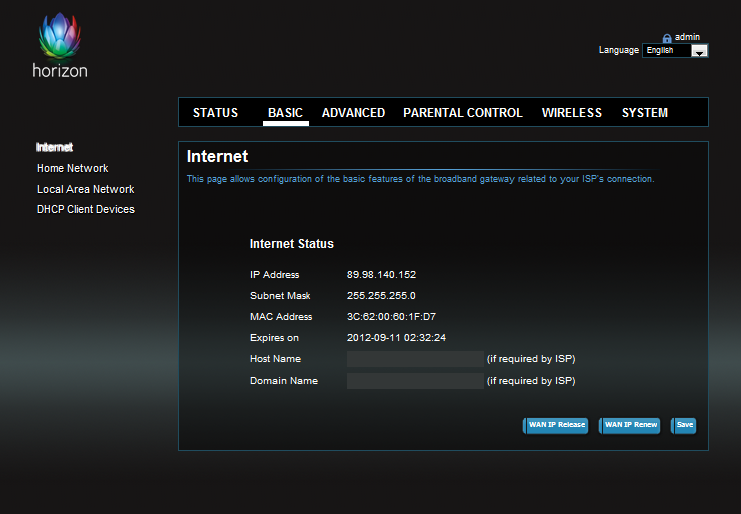The image size is (741, 514).
Task: Click the Host Name label
Action: (x=276, y=359)
